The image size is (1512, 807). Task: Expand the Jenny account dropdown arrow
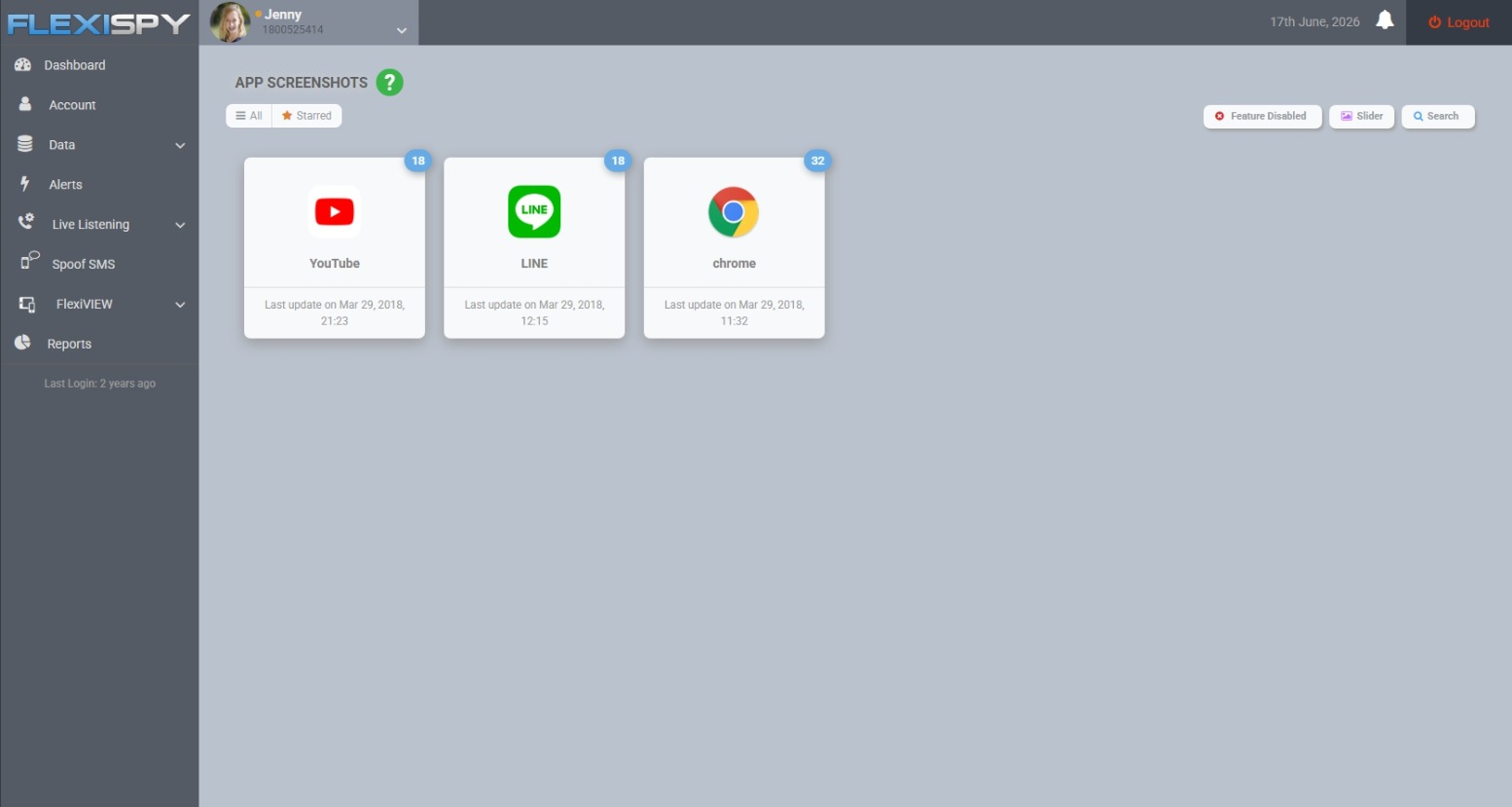click(x=401, y=30)
